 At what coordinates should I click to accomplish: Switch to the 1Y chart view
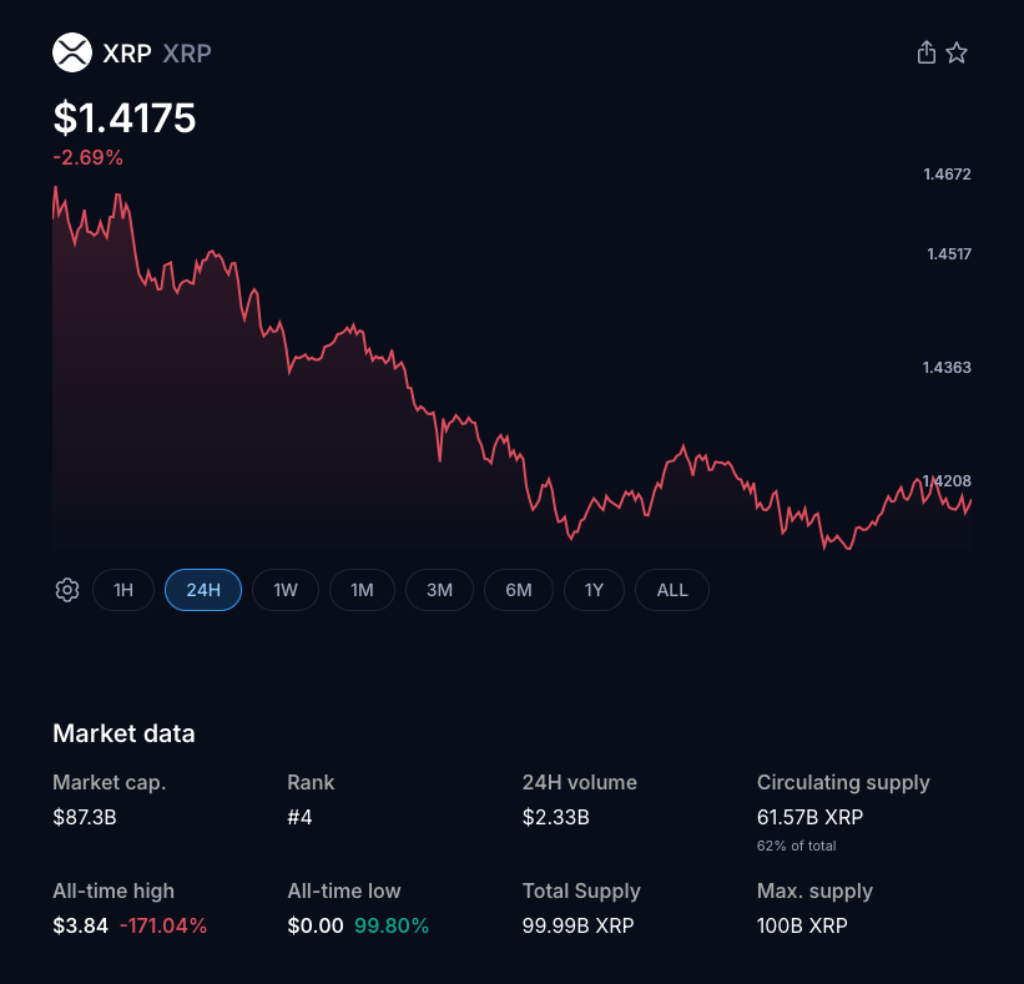[594, 590]
